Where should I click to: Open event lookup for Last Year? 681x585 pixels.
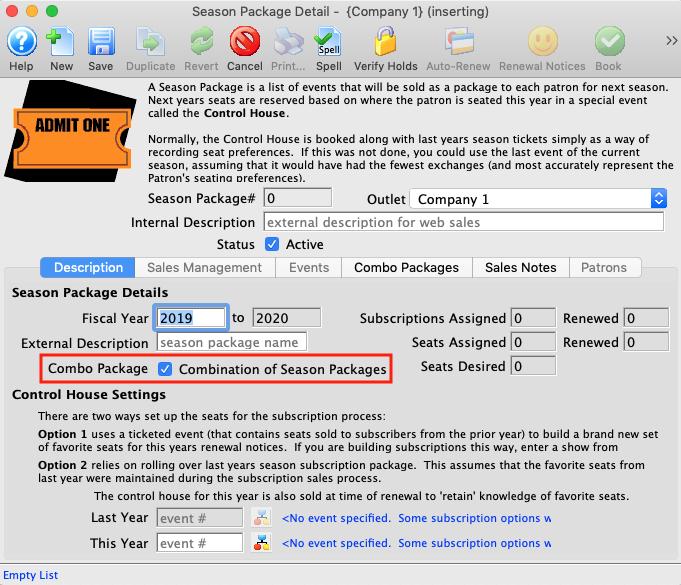pos(261,518)
